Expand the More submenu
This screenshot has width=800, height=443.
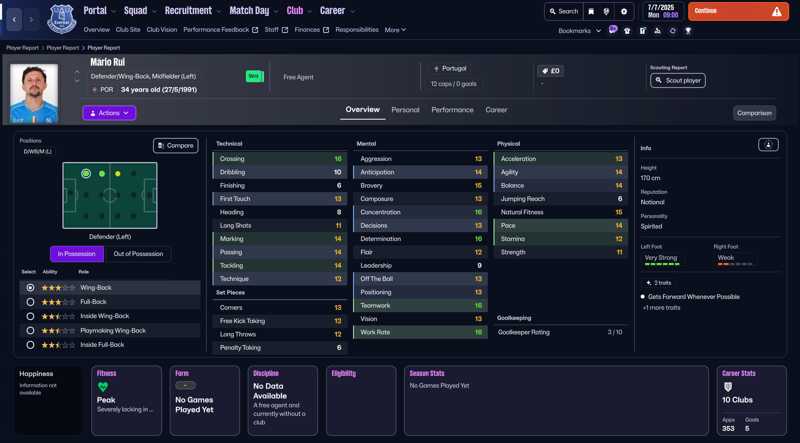tap(395, 30)
